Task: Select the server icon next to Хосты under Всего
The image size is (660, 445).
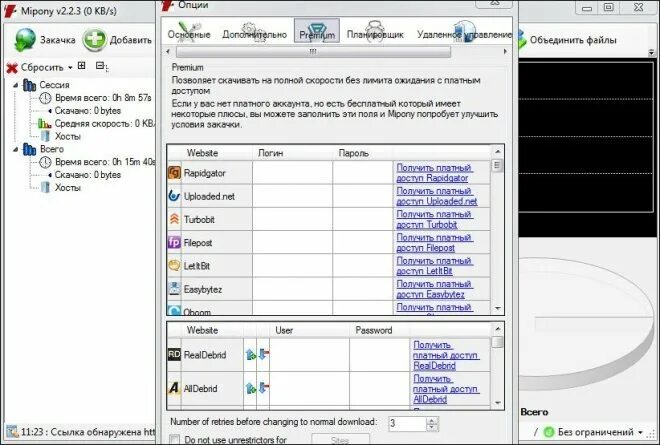Action: [x=45, y=188]
